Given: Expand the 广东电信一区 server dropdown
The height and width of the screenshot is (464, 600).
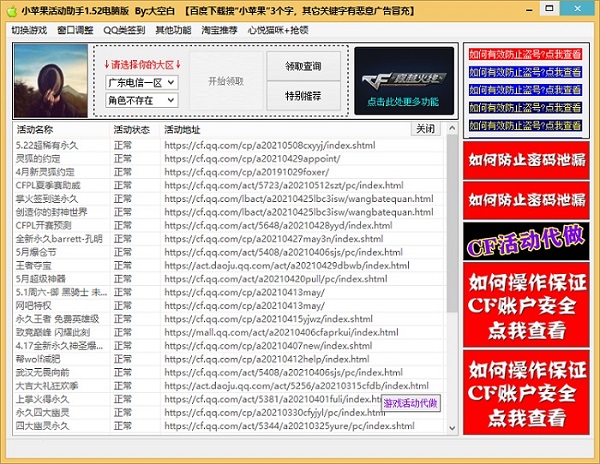Looking at the screenshot, I should click(x=142, y=83).
